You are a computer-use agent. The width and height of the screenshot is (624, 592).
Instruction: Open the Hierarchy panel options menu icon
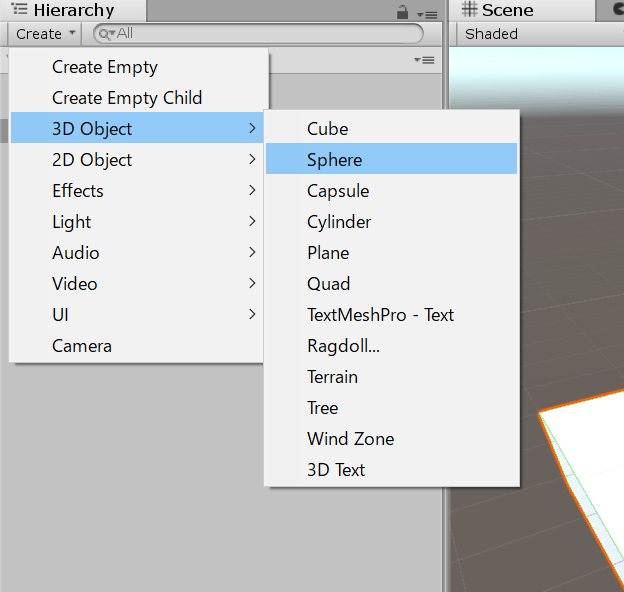pos(427,14)
